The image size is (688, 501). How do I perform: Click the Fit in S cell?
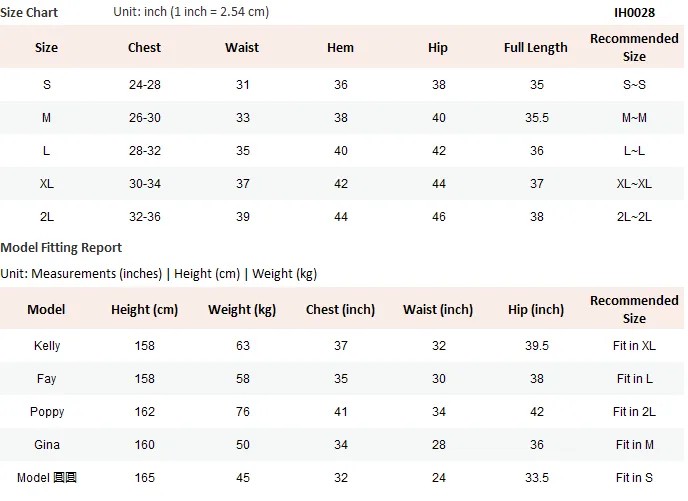click(x=634, y=478)
